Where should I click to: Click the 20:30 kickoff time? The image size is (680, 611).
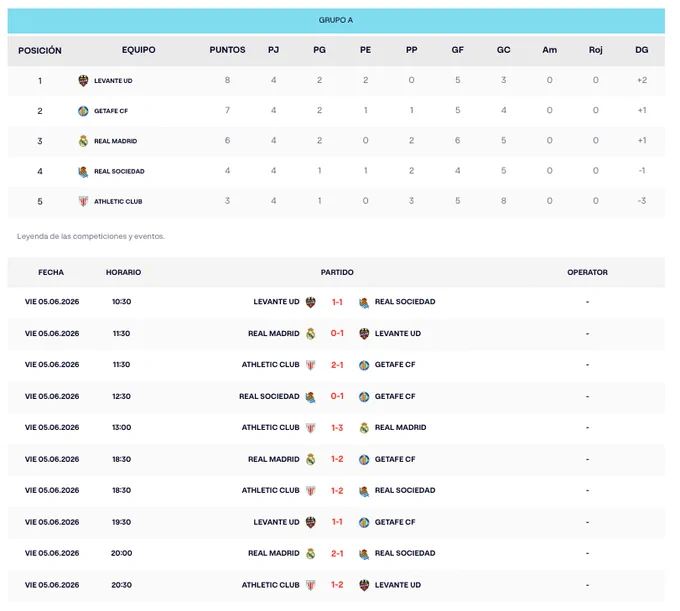point(121,585)
